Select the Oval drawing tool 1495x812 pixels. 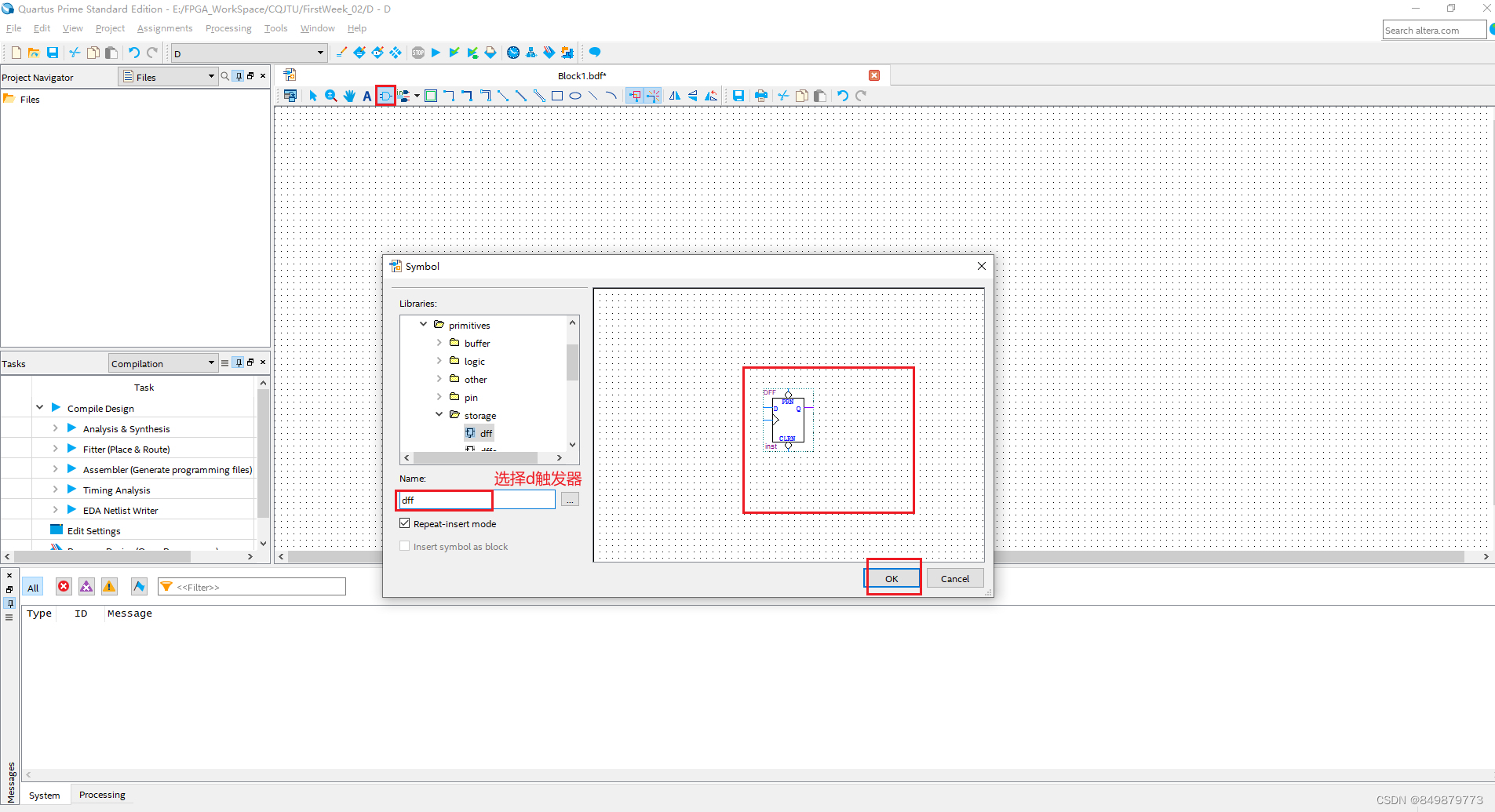pyautogui.click(x=575, y=96)
